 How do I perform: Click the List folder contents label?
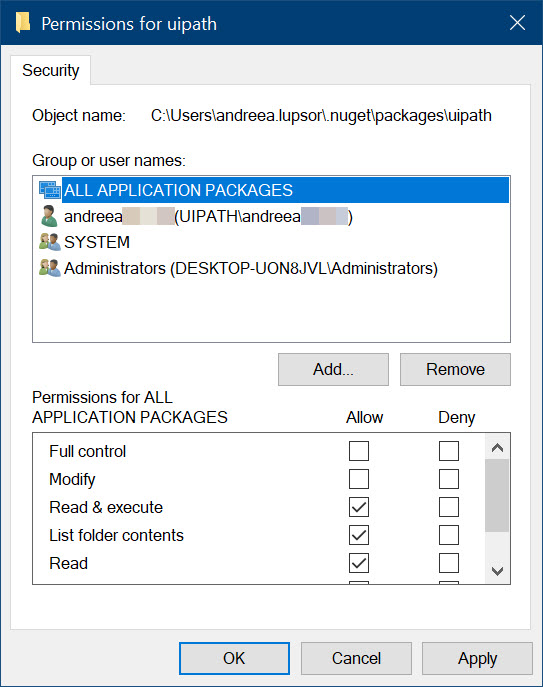click(117, 535)
